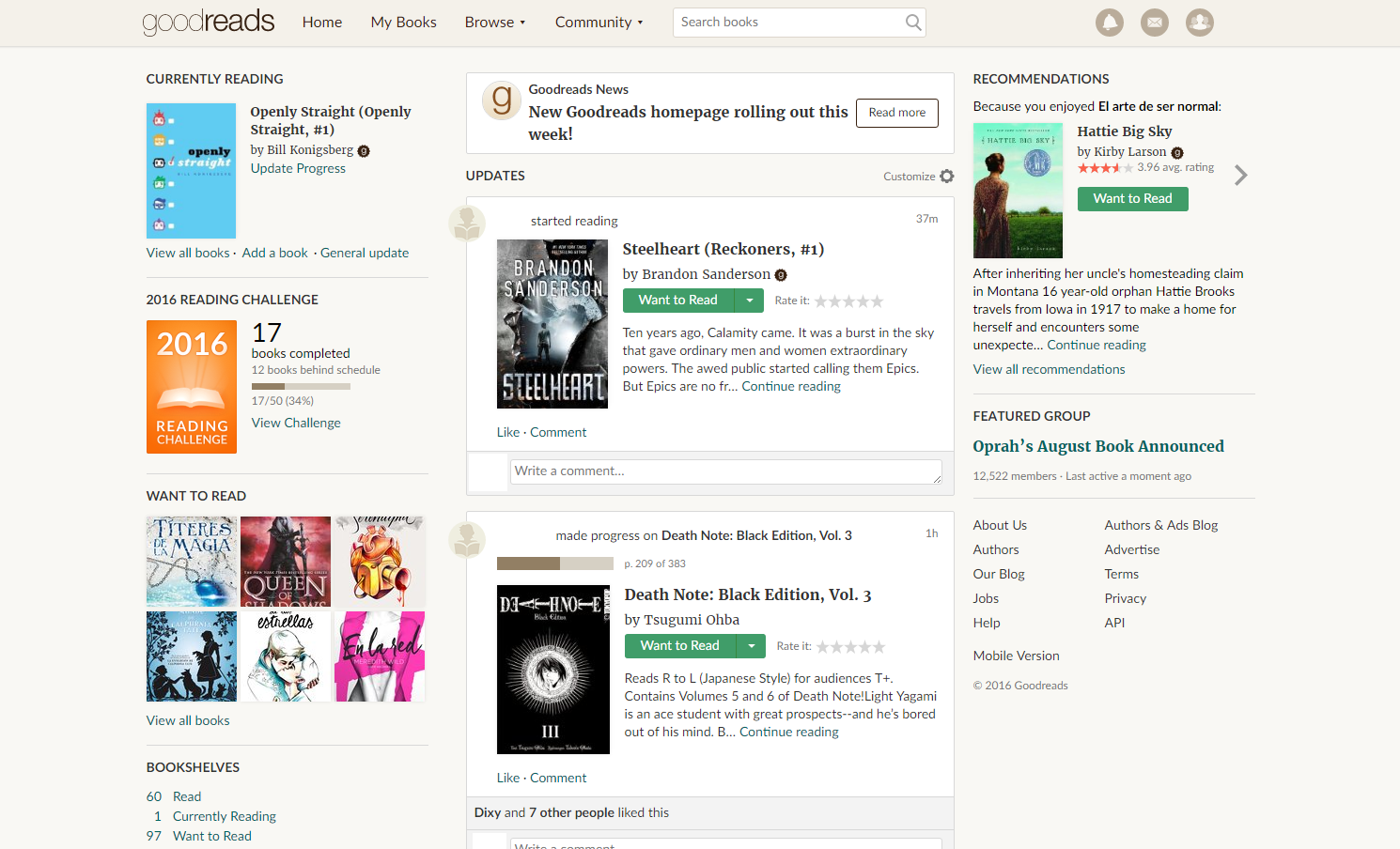Mark Hattie Big Sky as Want to Read

1132,199
